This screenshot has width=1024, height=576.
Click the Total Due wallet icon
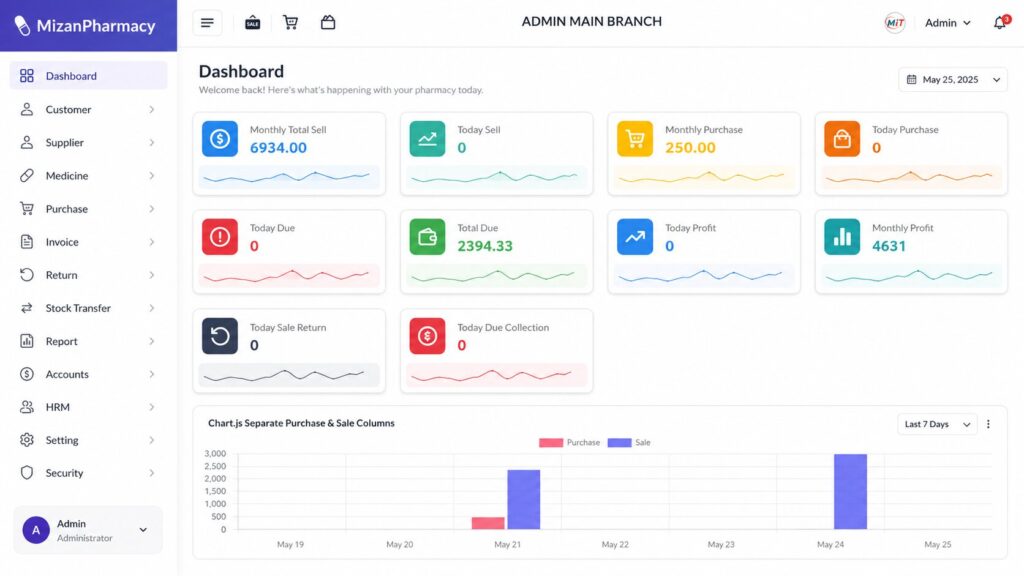427,236
